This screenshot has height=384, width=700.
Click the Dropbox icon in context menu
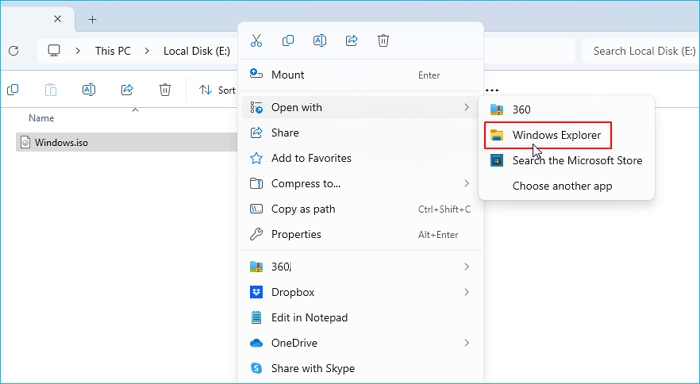[x=256, y=292]
